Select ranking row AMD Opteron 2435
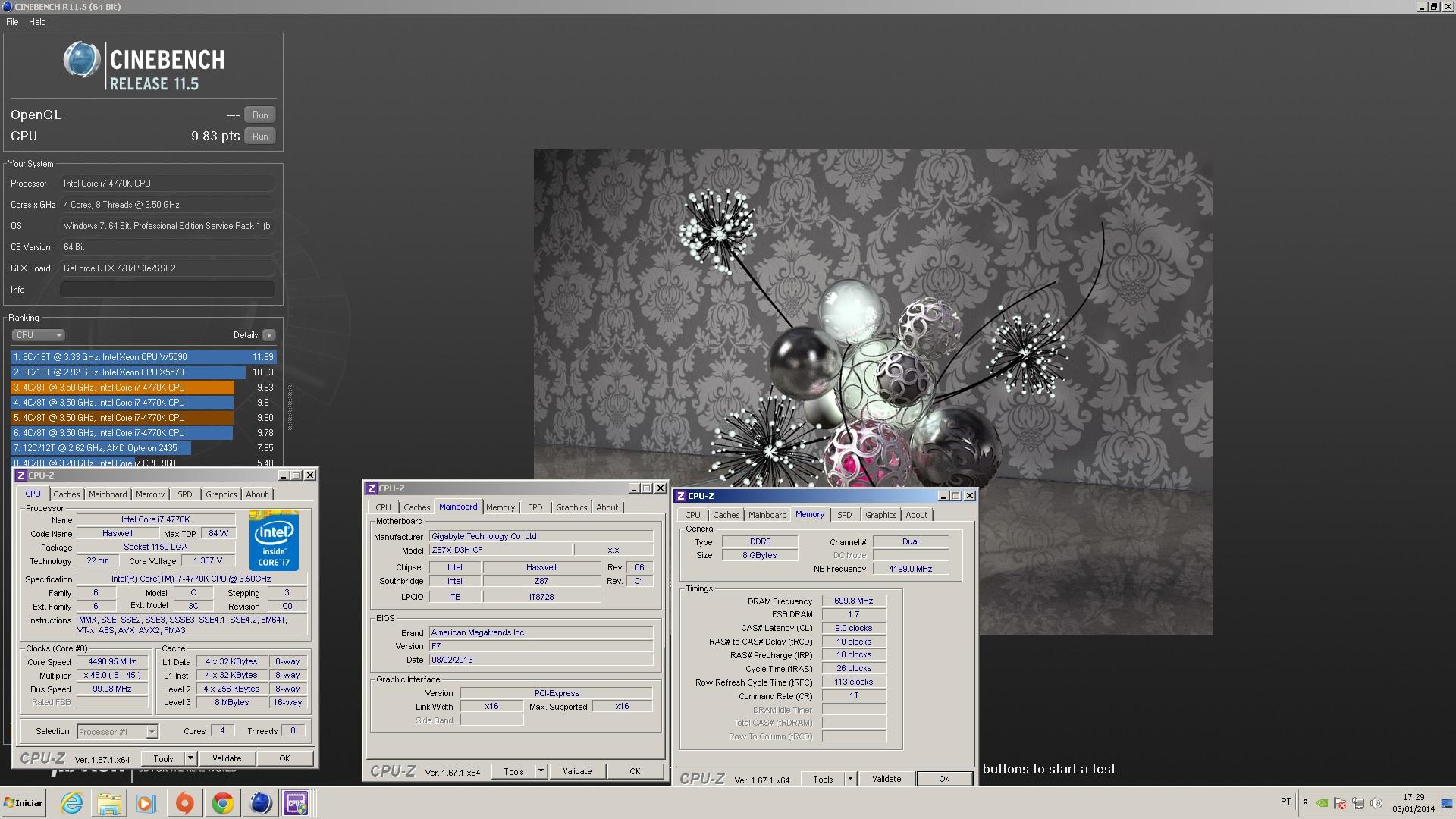The image size is (1456, 819). point(143,448)
